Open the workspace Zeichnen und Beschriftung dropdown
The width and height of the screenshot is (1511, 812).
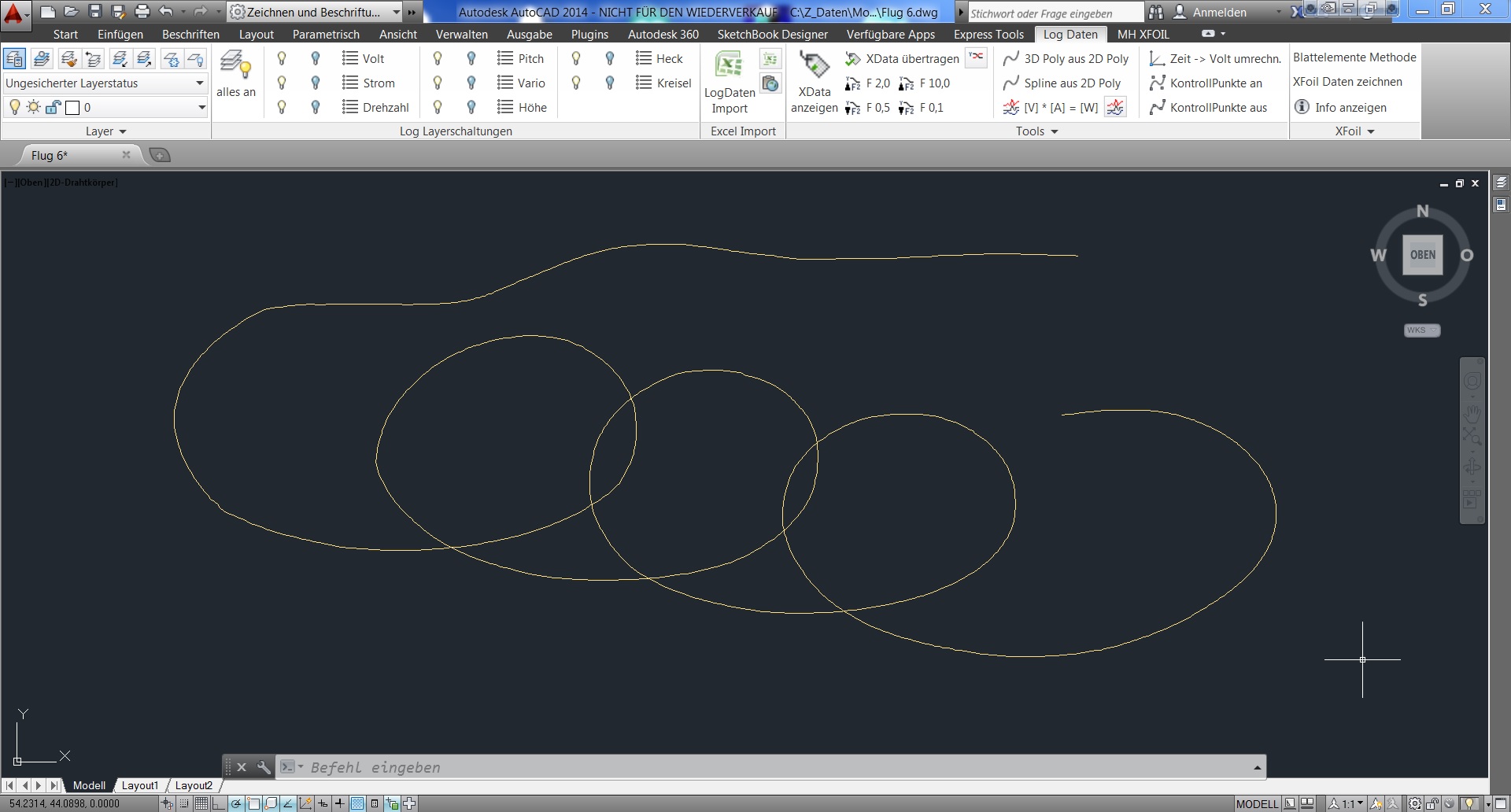315,12
